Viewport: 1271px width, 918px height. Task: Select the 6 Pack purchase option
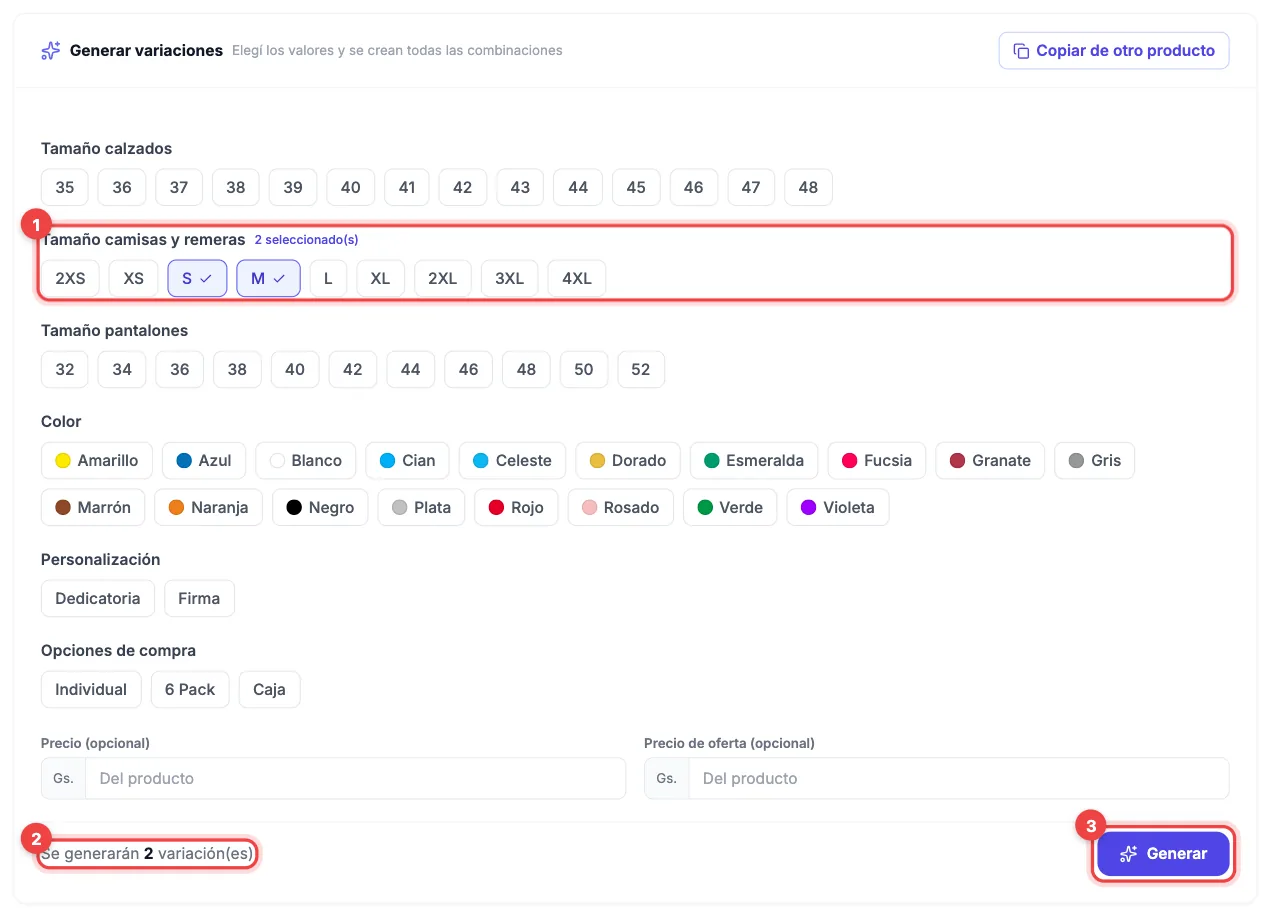click(190, 690)
